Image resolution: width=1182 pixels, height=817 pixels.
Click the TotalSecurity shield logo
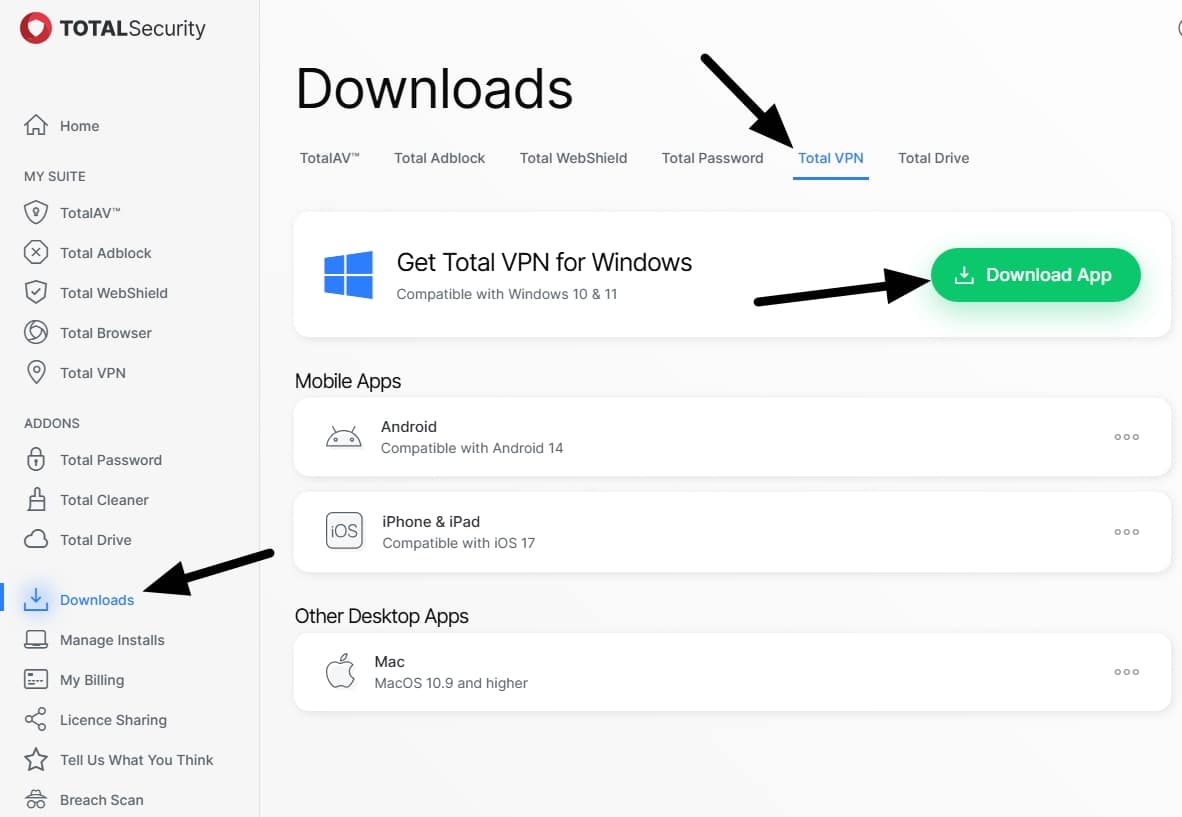coord(35,28)
